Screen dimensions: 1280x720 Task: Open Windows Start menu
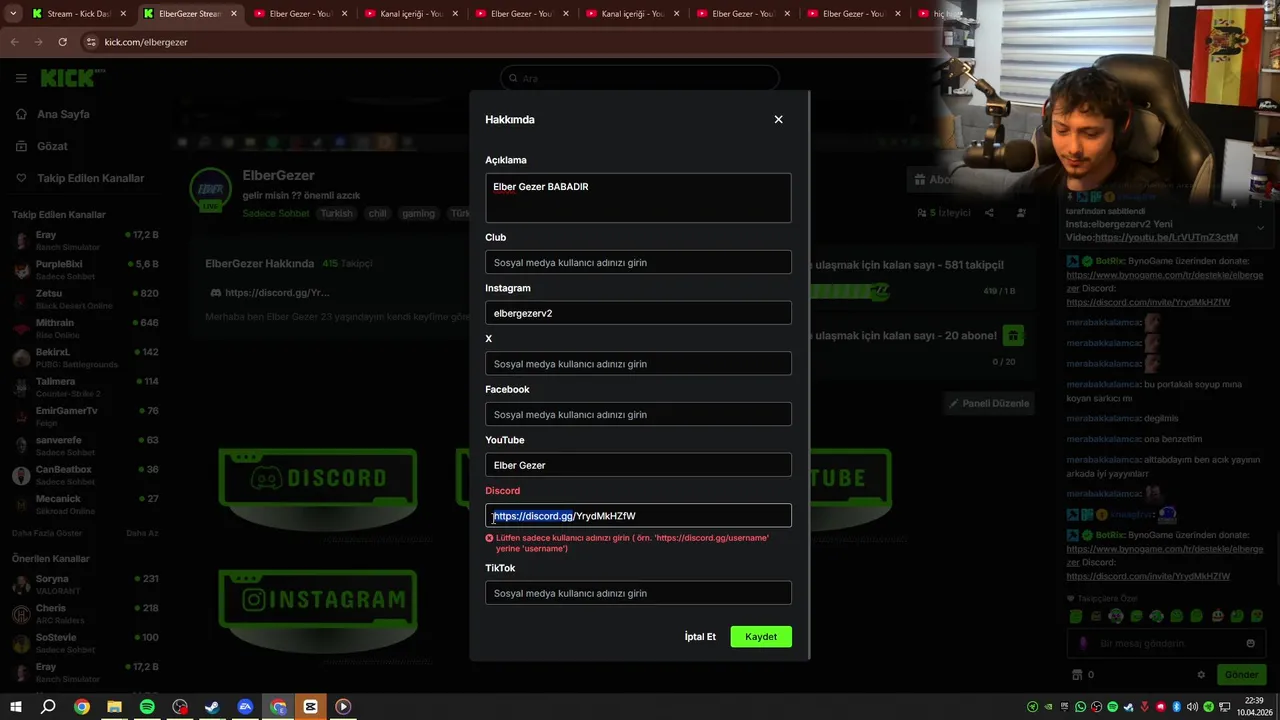click(15, 707)
